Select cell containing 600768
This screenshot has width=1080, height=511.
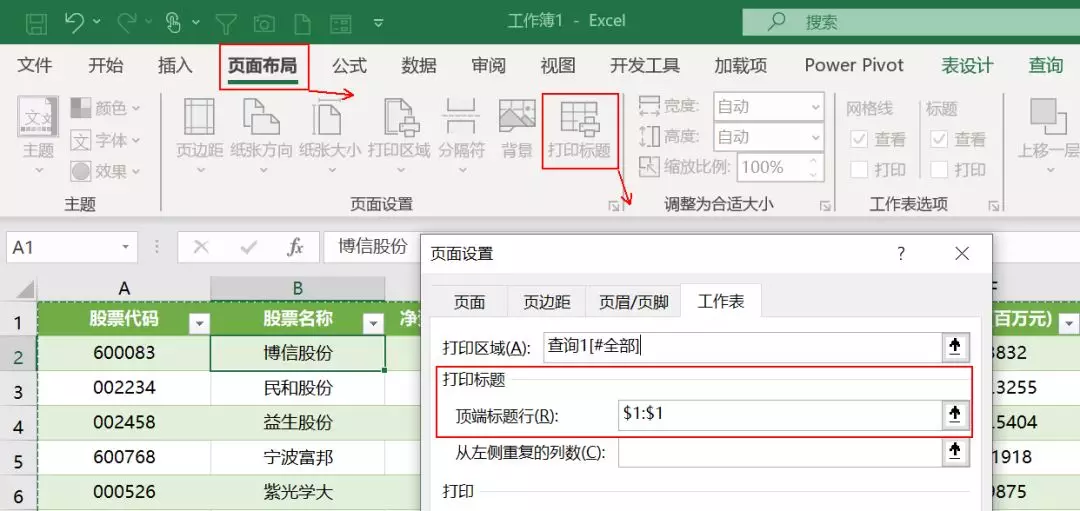point(124,457)
